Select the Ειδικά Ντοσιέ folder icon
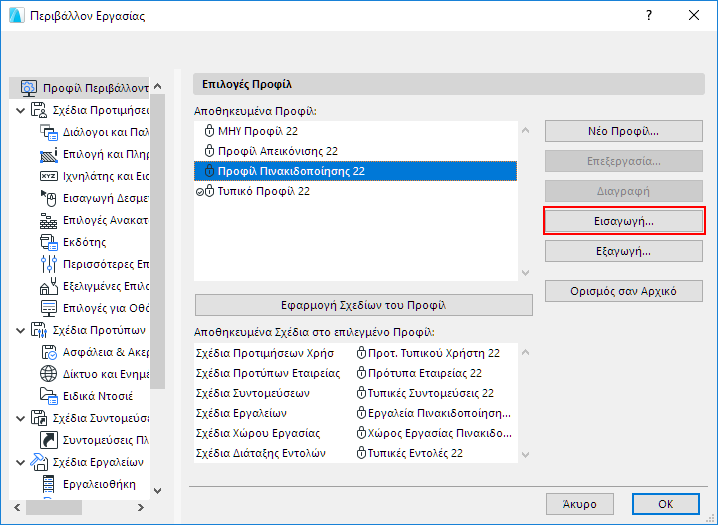Viewport: 718px width, 525px height. point(49,396)
